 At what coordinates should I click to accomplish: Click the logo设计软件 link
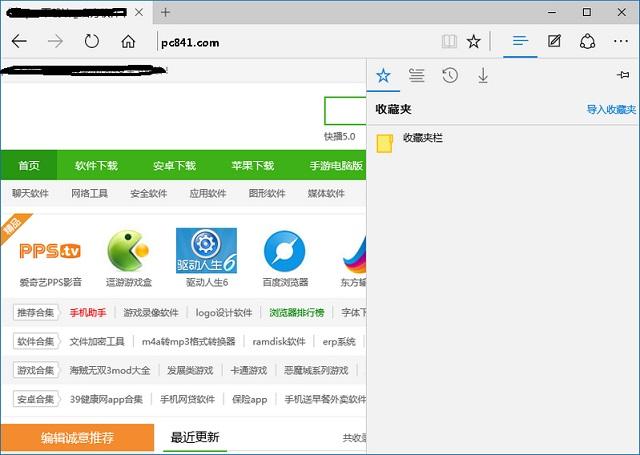224,313
